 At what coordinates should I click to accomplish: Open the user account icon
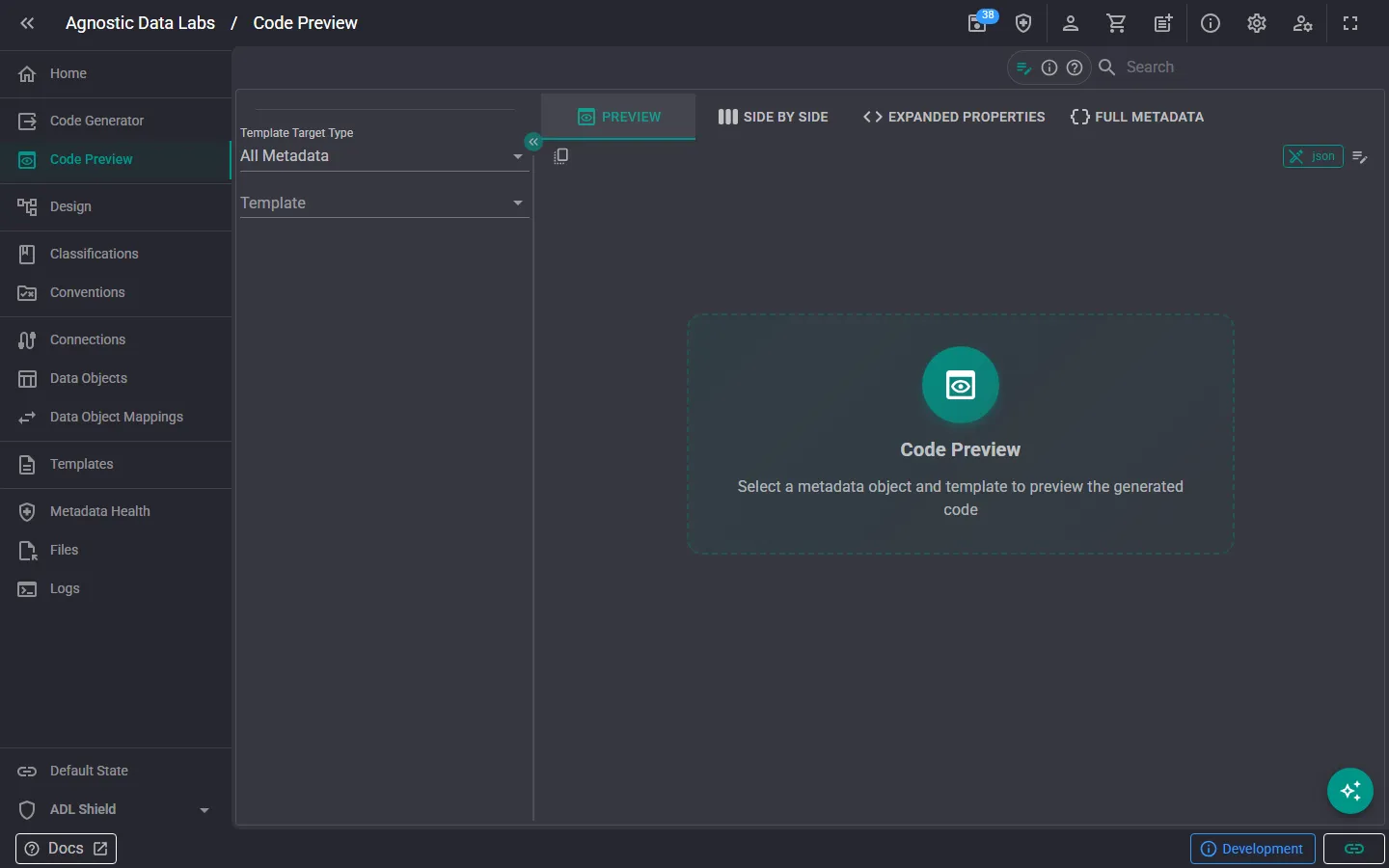click(1070, 23)
